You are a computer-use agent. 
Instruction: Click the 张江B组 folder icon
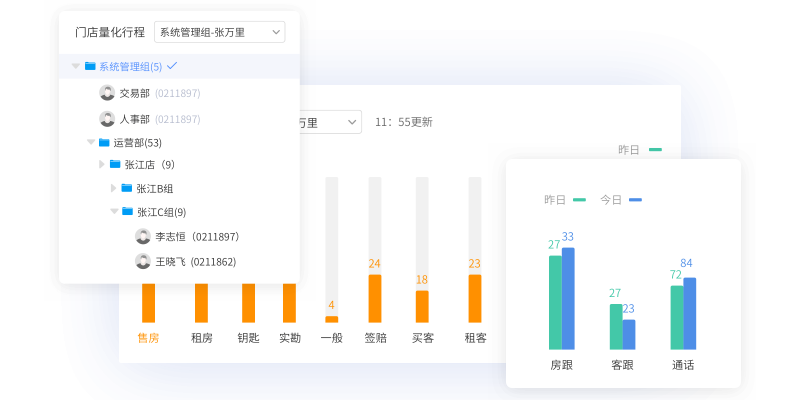127,188
